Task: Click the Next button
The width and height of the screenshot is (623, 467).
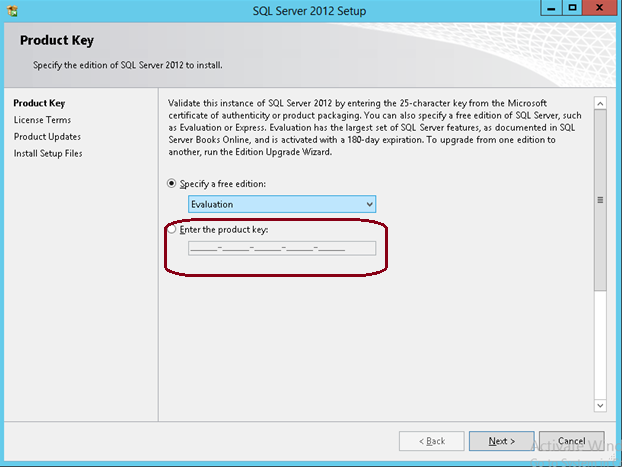Action: [501, 441]
